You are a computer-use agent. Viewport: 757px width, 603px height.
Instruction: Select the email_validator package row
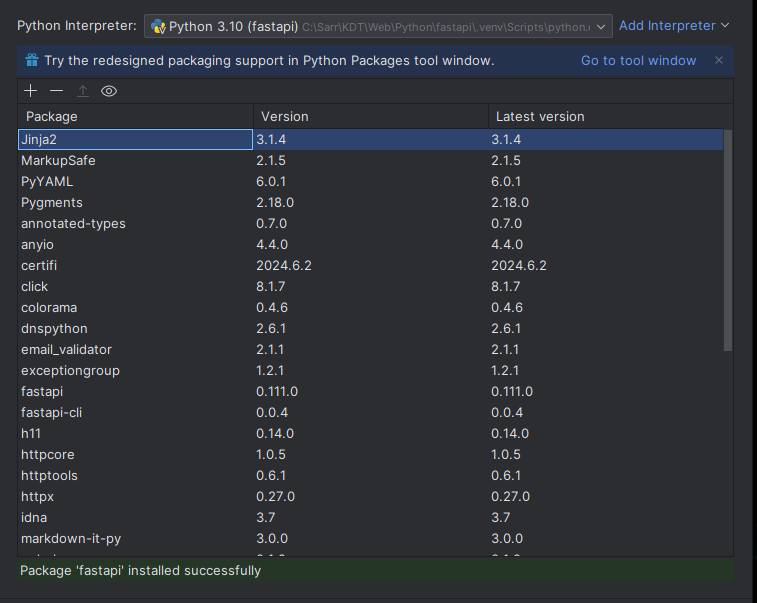click(371, 350)
